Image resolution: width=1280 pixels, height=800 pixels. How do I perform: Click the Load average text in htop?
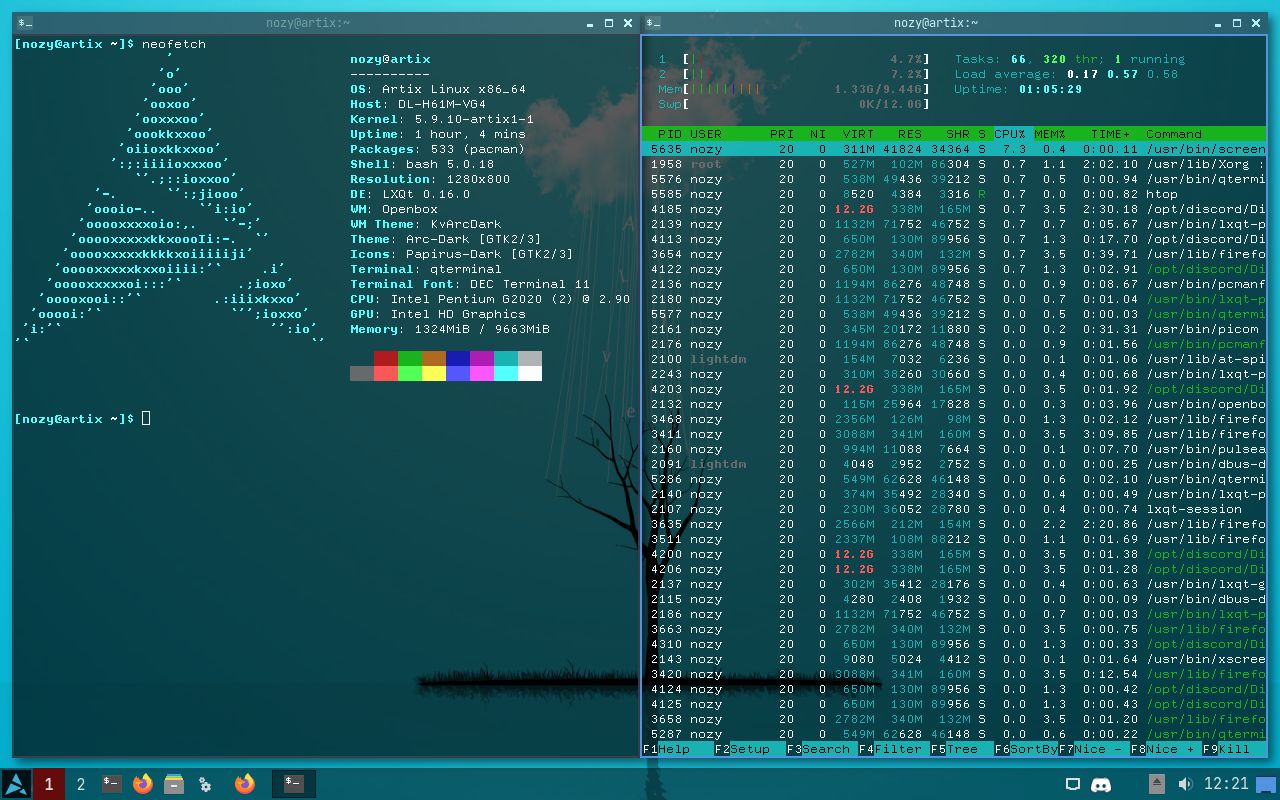1066,74
